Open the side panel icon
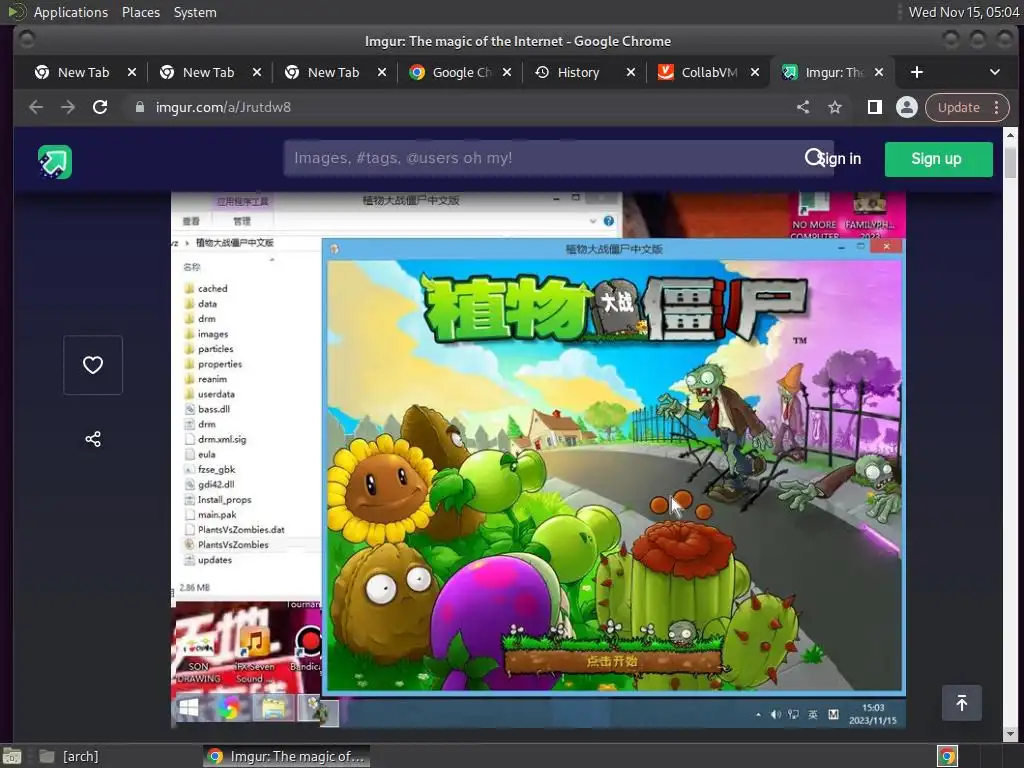Viewport: 1024px width, 768px height. coord(874,107)
